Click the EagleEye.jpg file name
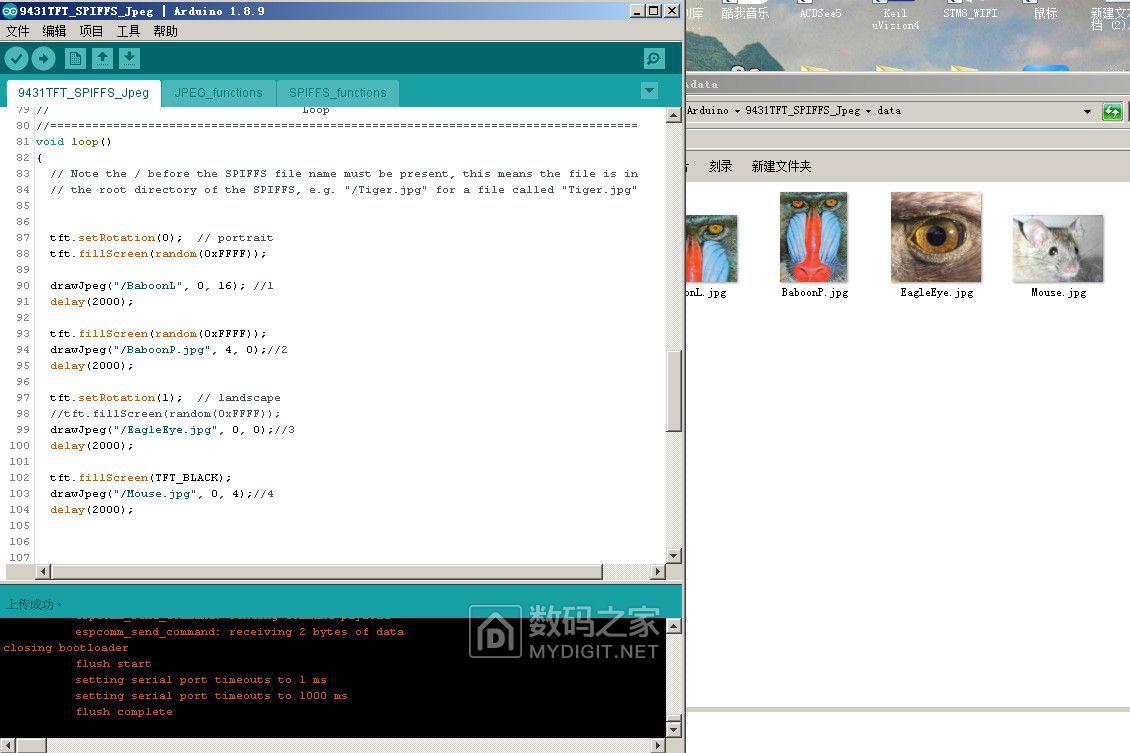The image size is (1130, 753). (936, 293)
